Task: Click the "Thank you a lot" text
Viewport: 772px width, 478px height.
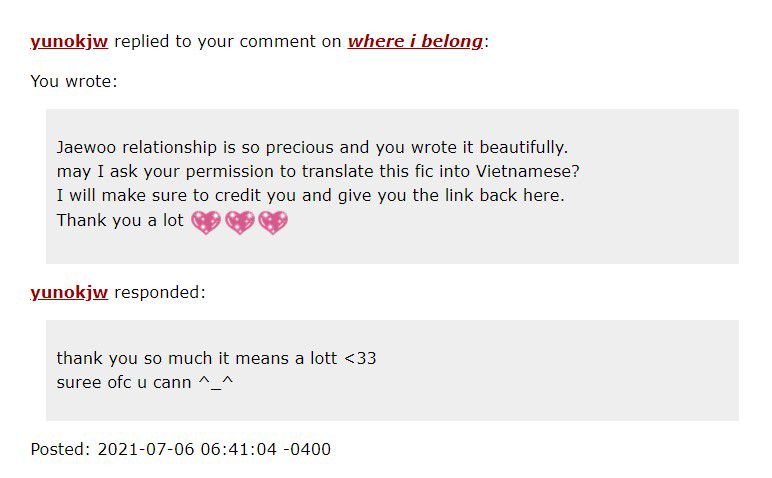Action: [120, 221]
